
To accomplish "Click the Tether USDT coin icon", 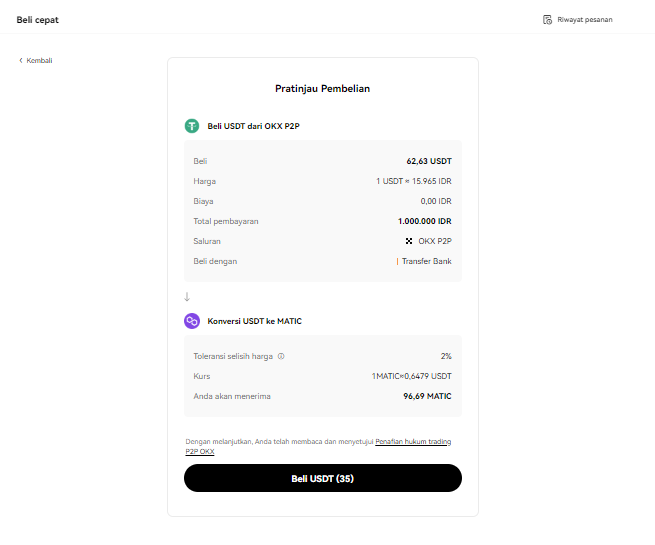I will coord(192,126).
